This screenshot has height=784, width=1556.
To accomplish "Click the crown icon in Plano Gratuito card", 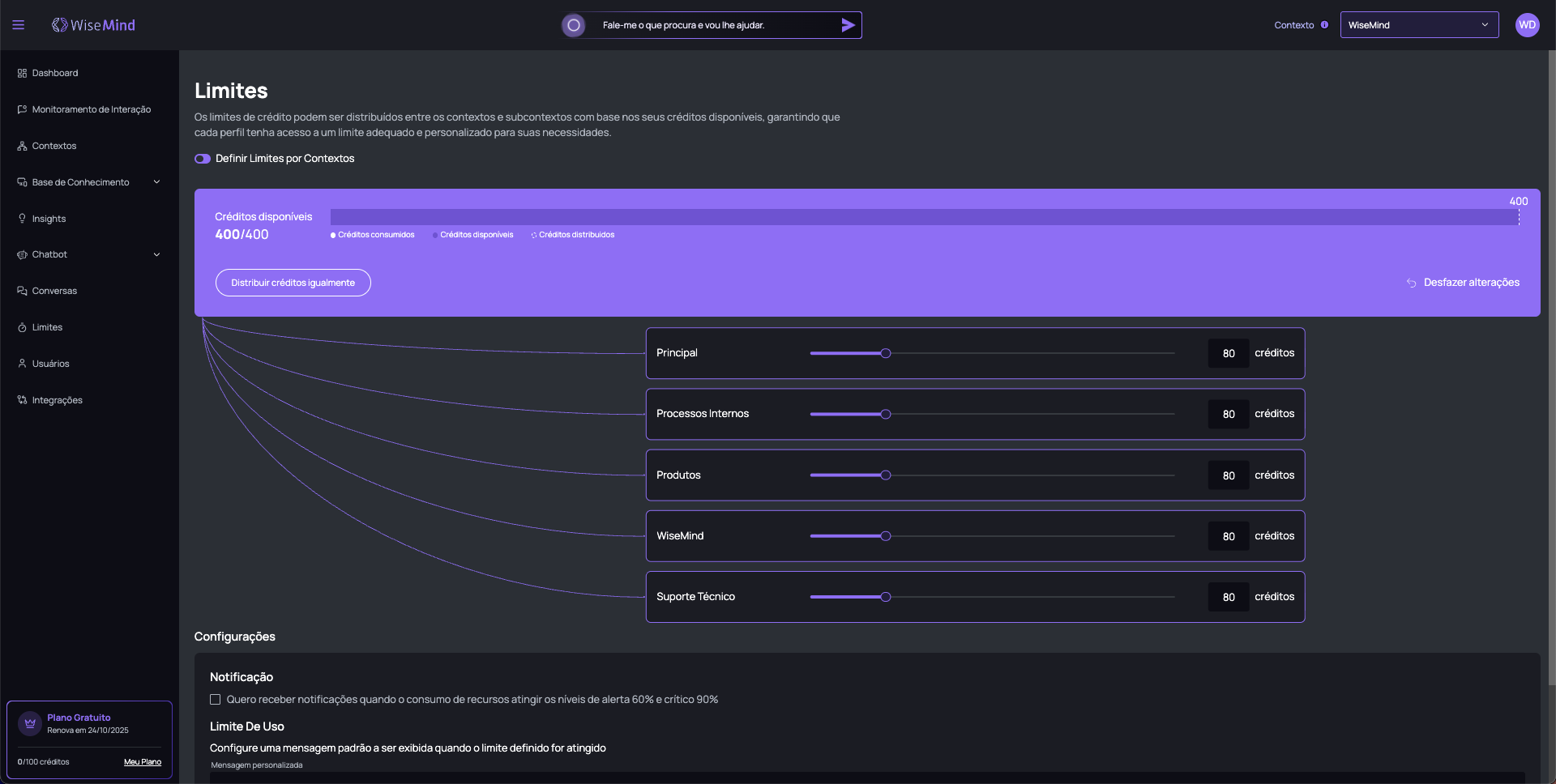I will (30, 723).
